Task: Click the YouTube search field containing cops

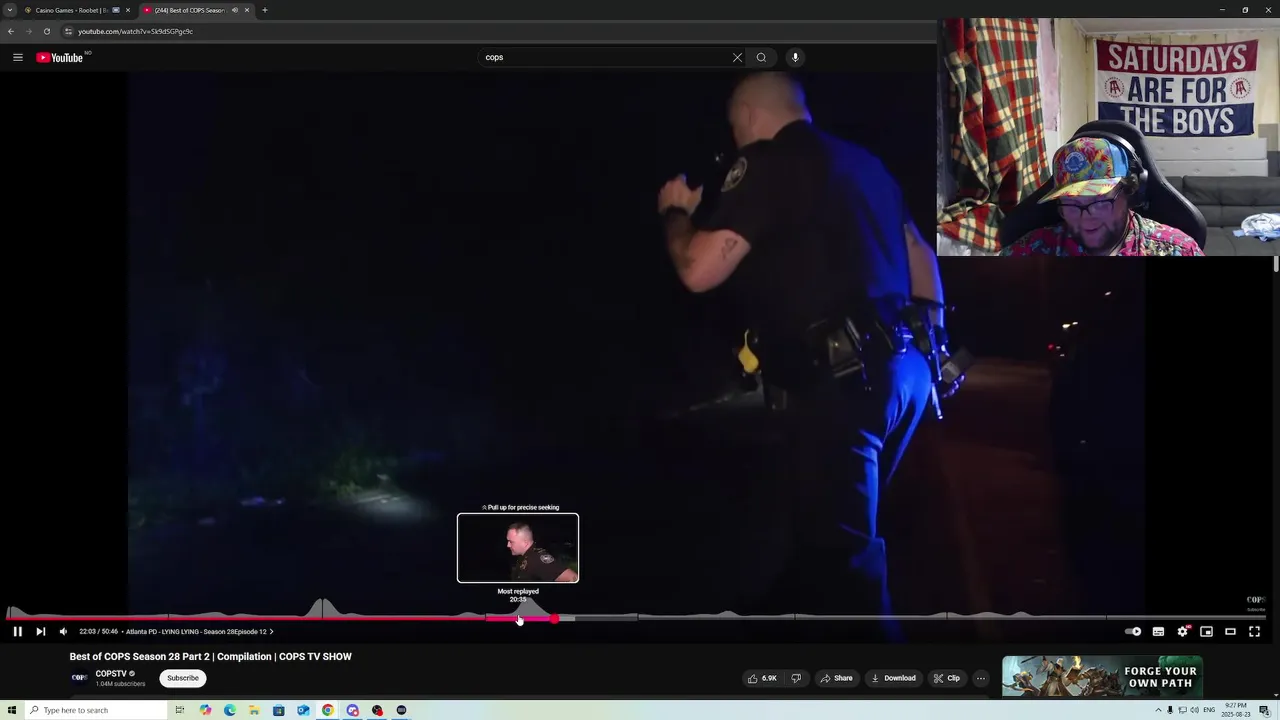Action: coord(606,57)
